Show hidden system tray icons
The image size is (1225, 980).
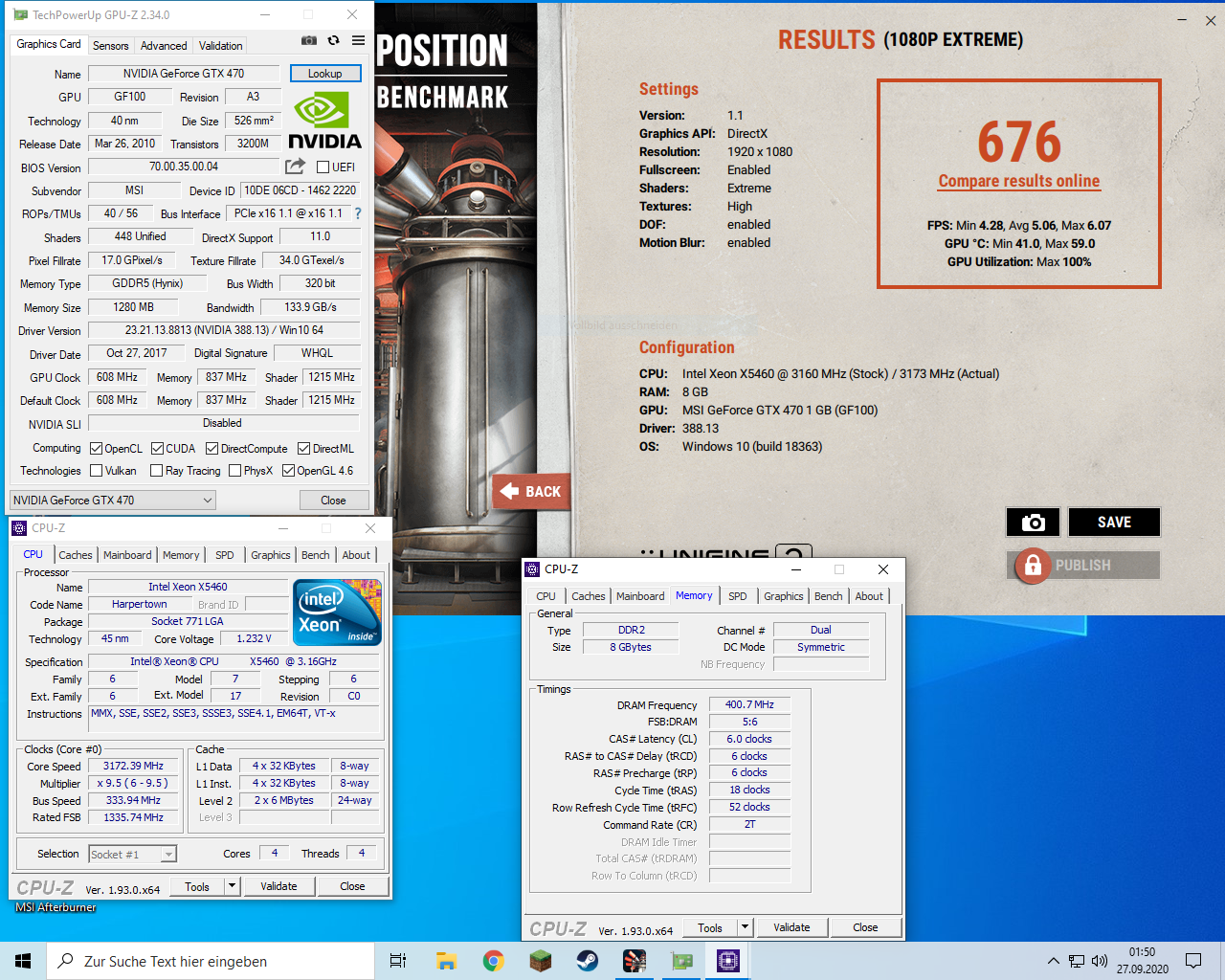tap(1053, 961)
